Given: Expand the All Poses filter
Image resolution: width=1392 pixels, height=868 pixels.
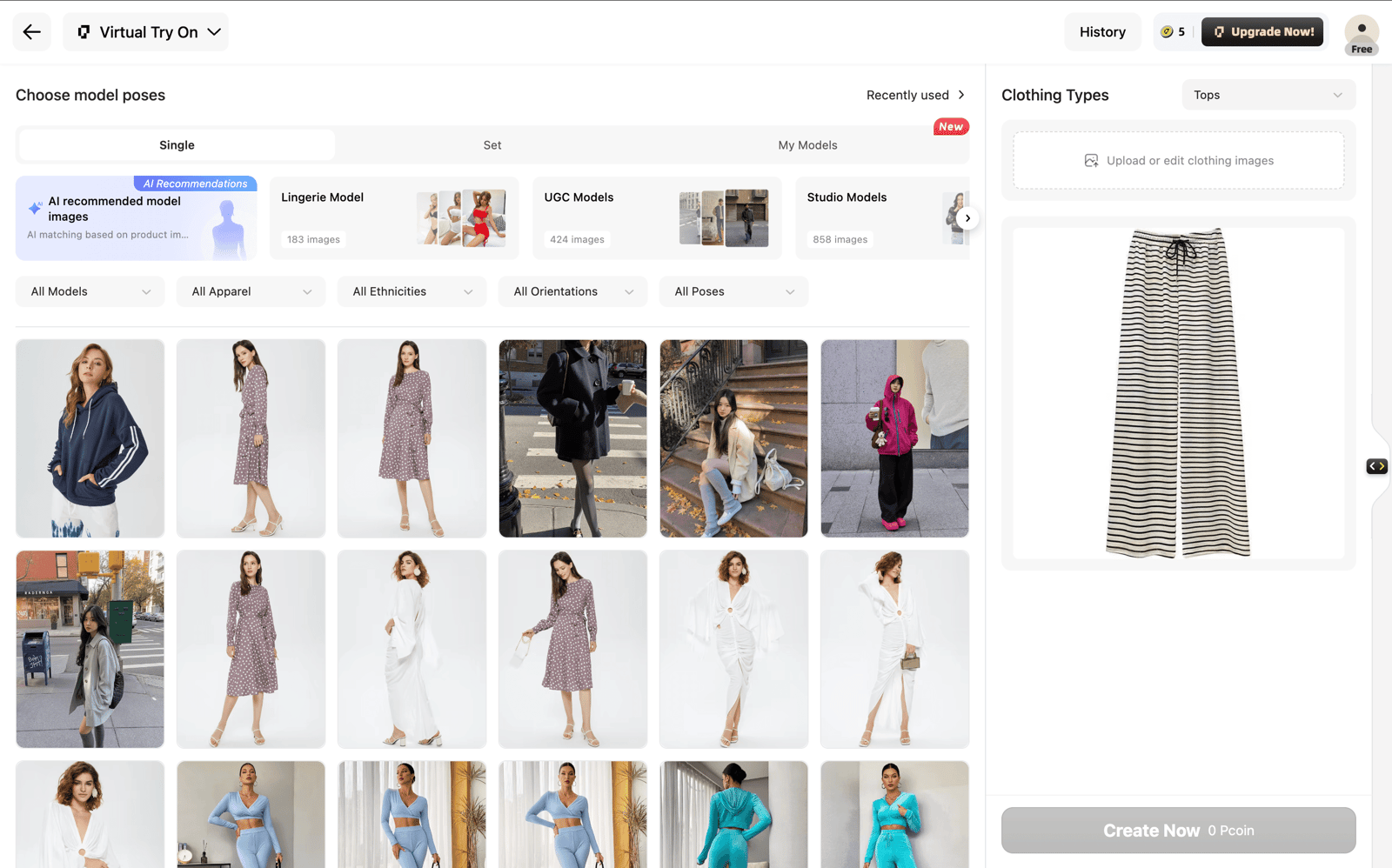Looking at the screenshot, I should point(734,291).
